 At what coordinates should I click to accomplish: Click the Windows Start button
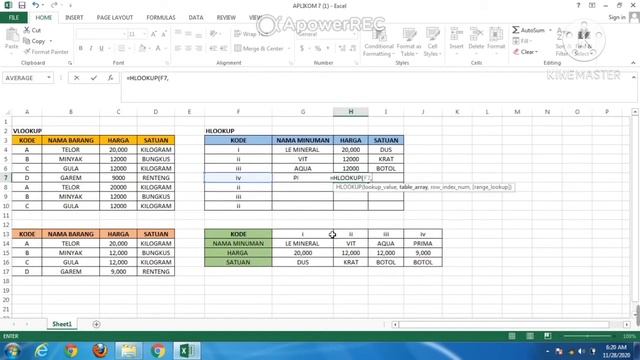[x=12, y=351]
